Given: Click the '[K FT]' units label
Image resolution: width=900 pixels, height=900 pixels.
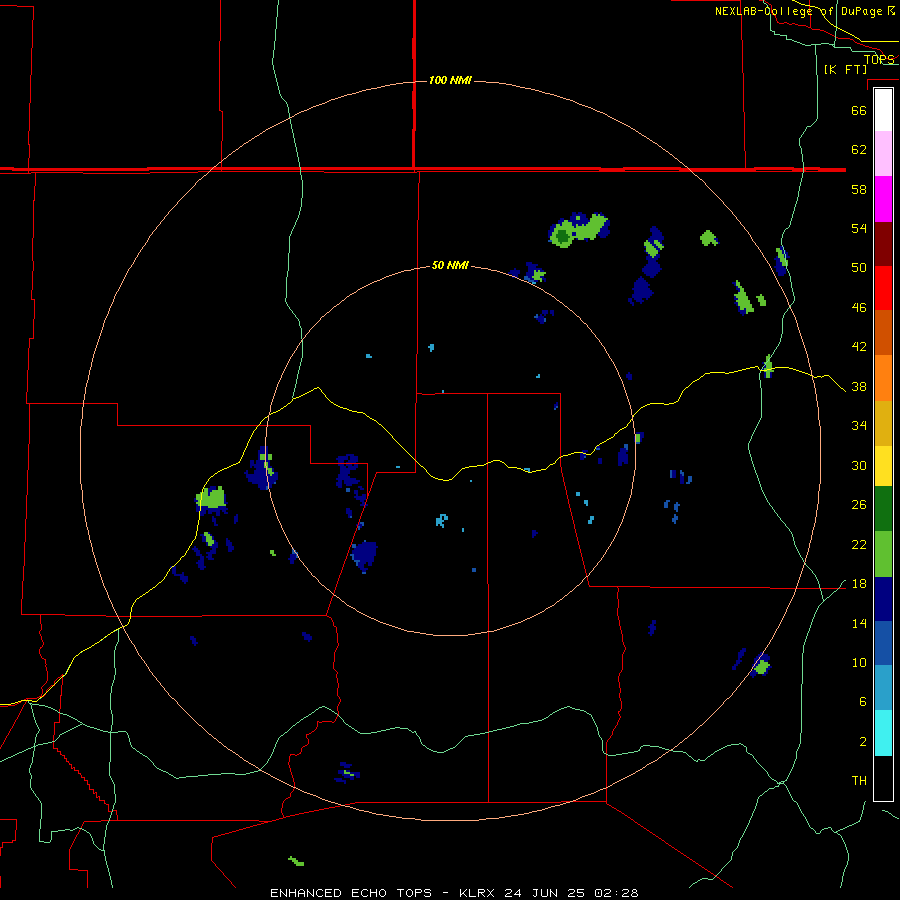Looking at the screenshot, I should 845,69.
